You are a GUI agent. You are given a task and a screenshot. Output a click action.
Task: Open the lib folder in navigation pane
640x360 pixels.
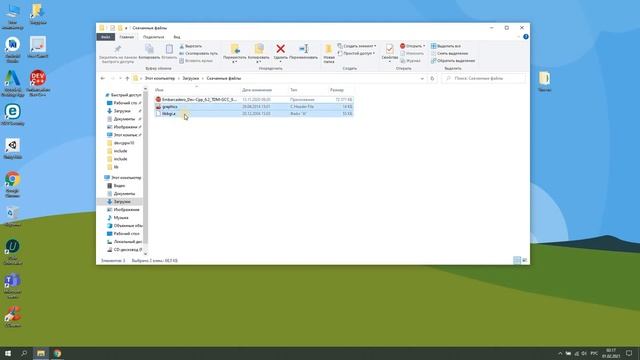coord(113,167)
